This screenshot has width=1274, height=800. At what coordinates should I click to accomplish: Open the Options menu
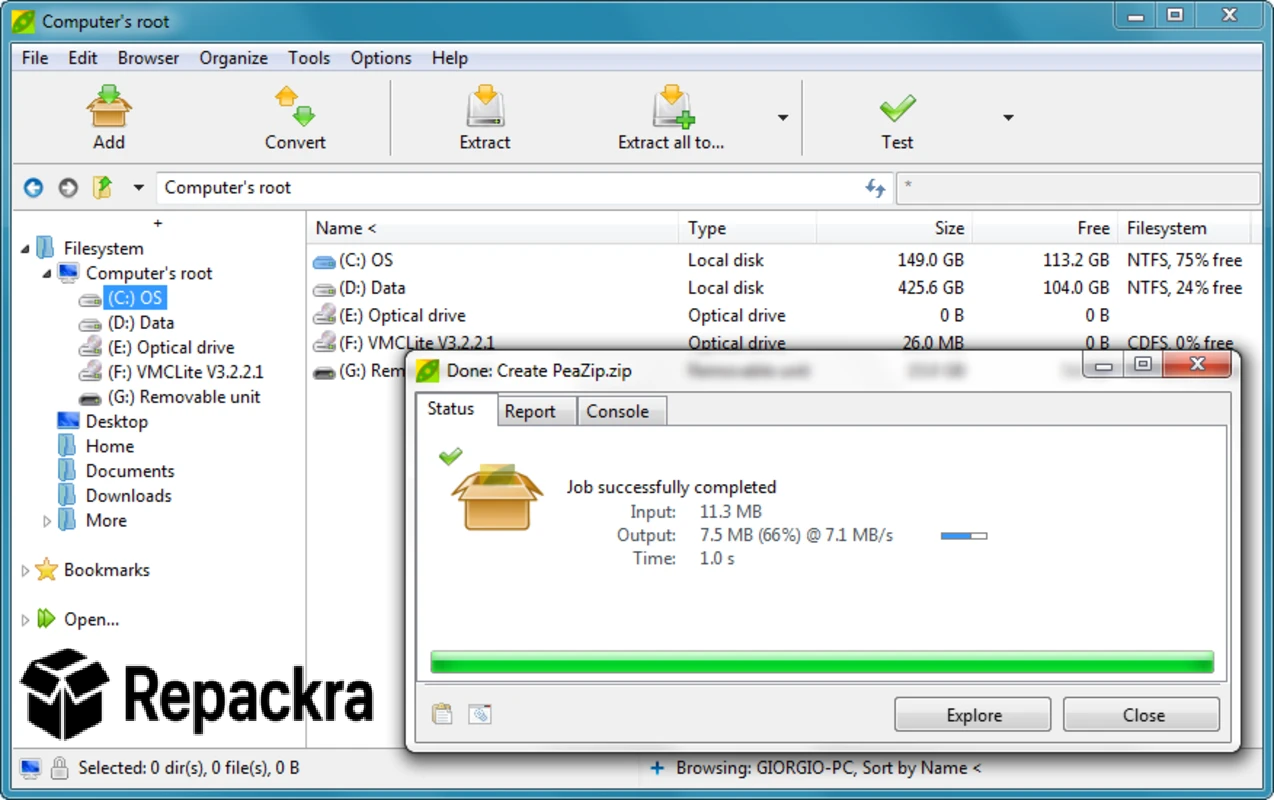(381, 58)
